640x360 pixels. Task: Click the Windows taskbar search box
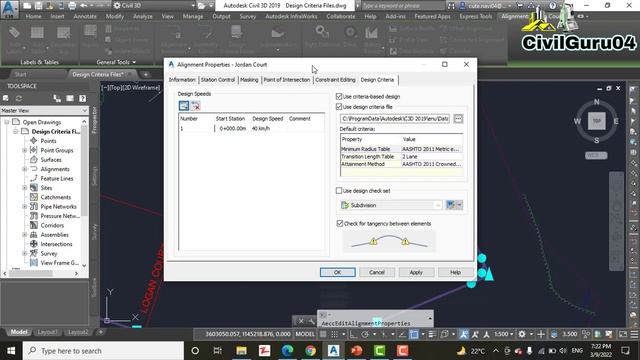tap(103, 351)
